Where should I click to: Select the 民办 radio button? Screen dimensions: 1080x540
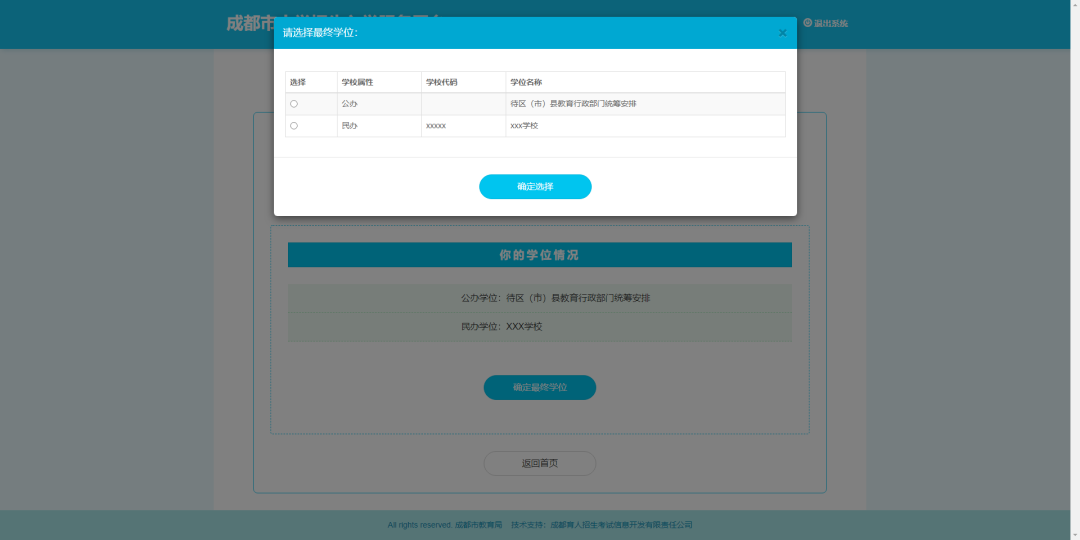[294, 126]
